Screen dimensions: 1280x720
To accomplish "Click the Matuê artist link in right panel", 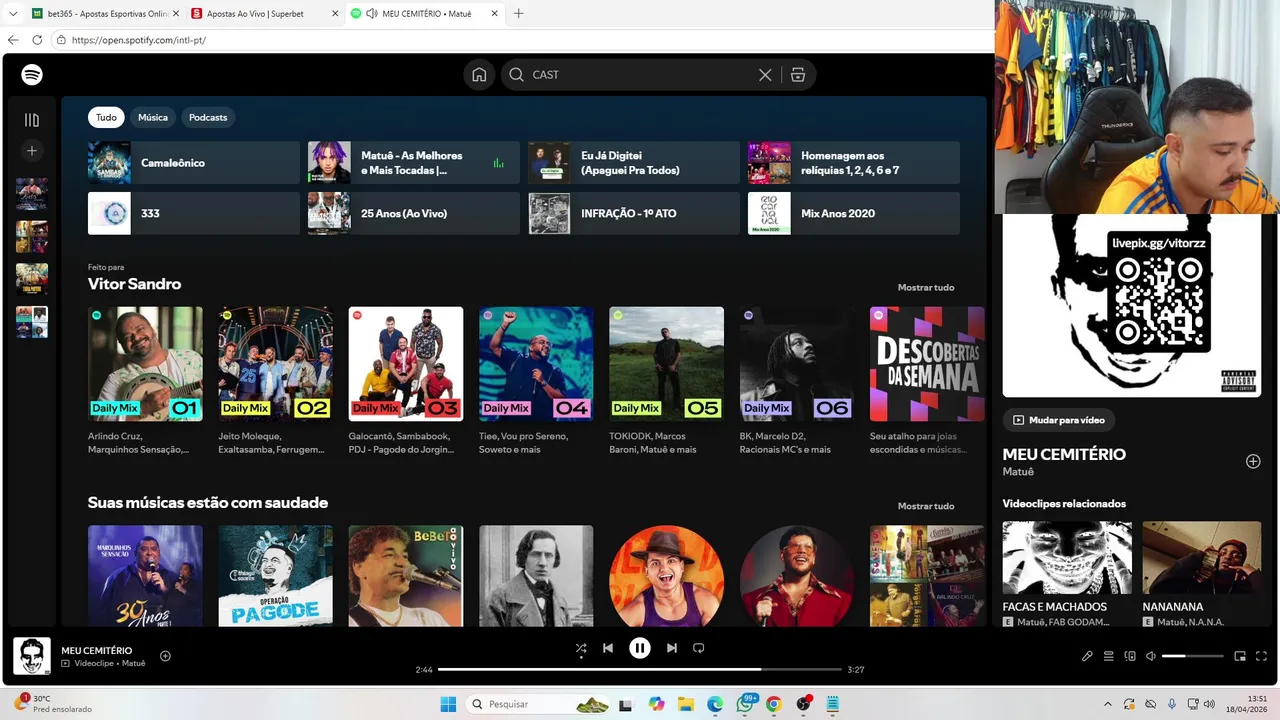I will click(x=1018, y=472).
